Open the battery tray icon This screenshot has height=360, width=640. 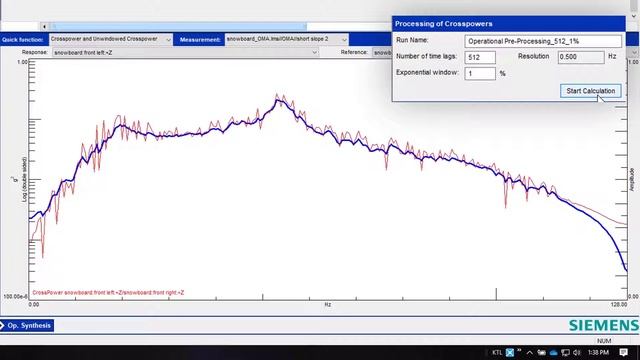[542, 352]
